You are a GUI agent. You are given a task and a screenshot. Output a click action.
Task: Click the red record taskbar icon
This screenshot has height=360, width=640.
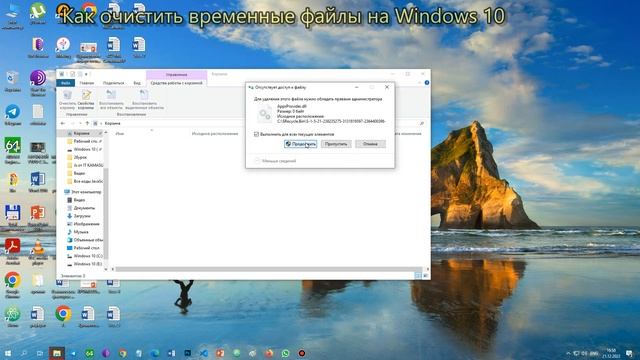click(x=302, y=353)
